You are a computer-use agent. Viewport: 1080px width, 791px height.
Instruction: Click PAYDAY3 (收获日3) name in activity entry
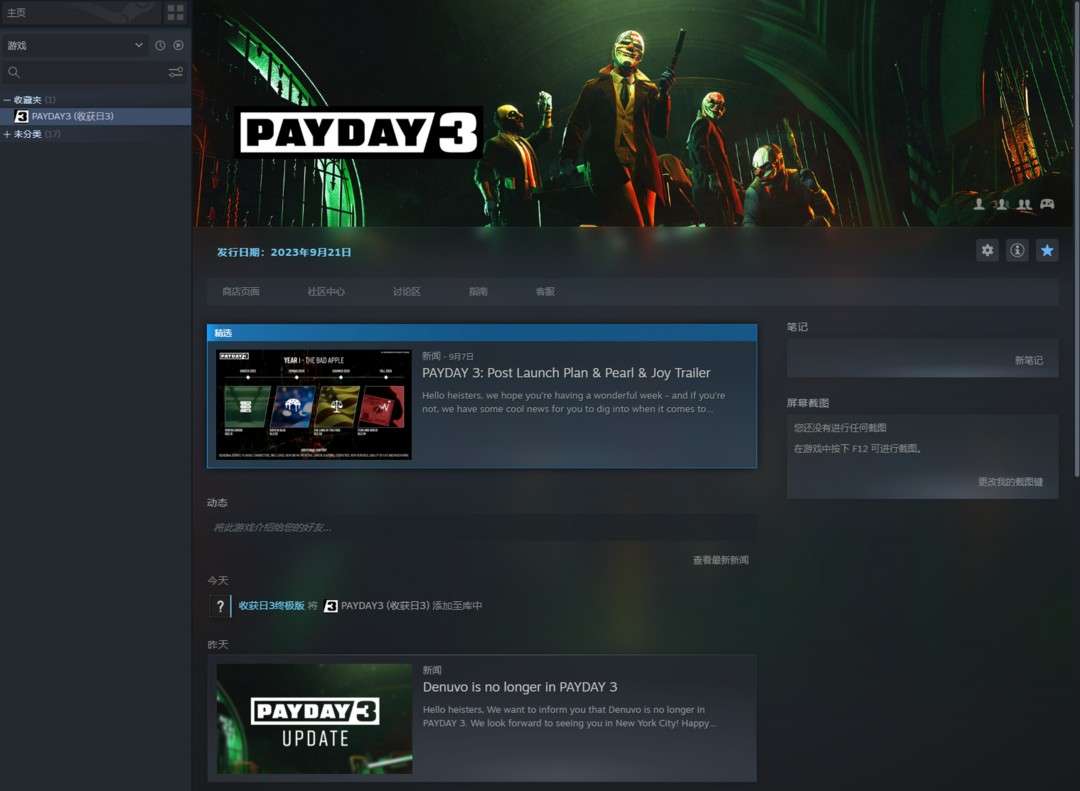385,606
